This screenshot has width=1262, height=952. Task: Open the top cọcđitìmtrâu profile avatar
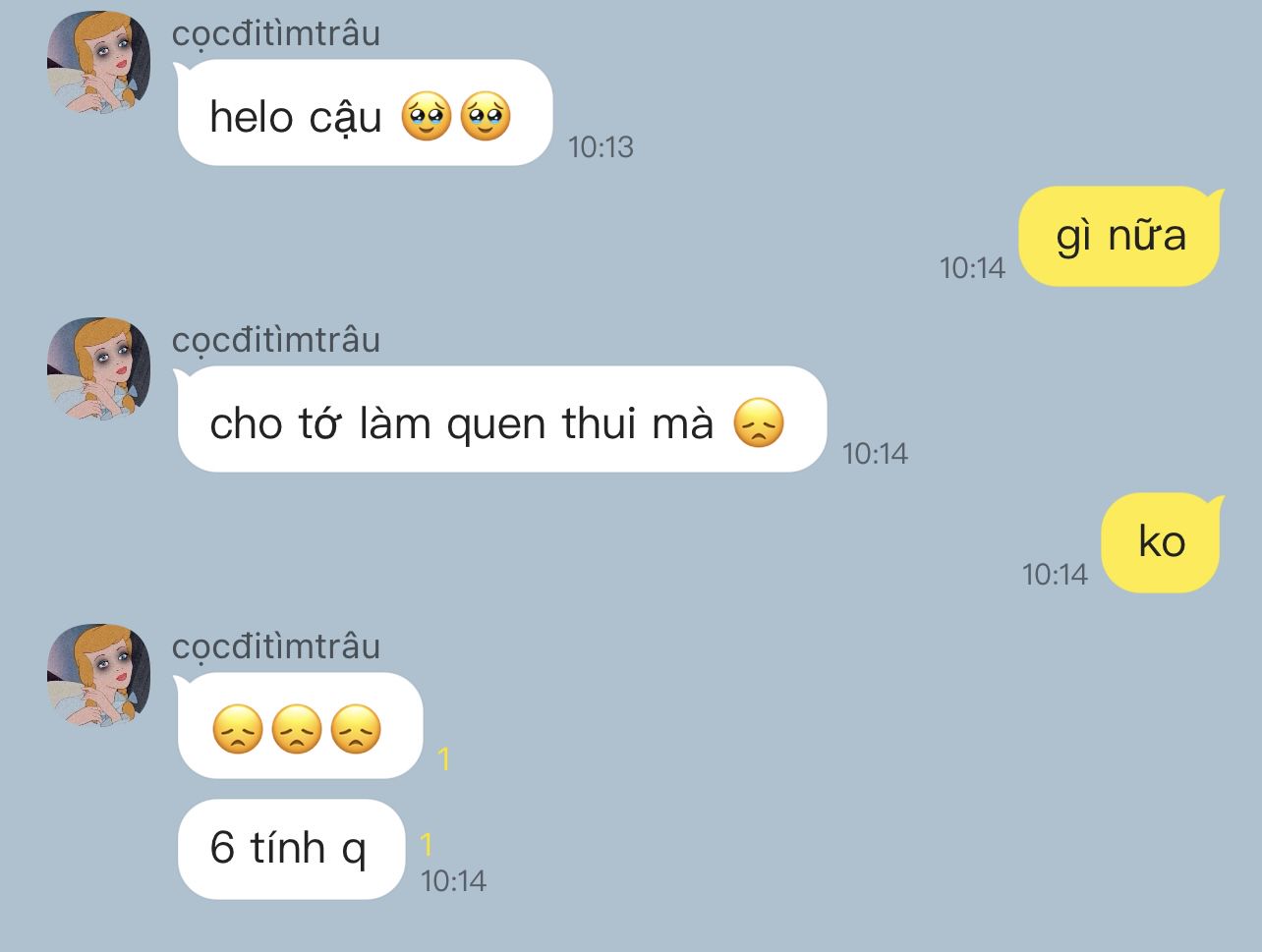[x=98, y=63]
